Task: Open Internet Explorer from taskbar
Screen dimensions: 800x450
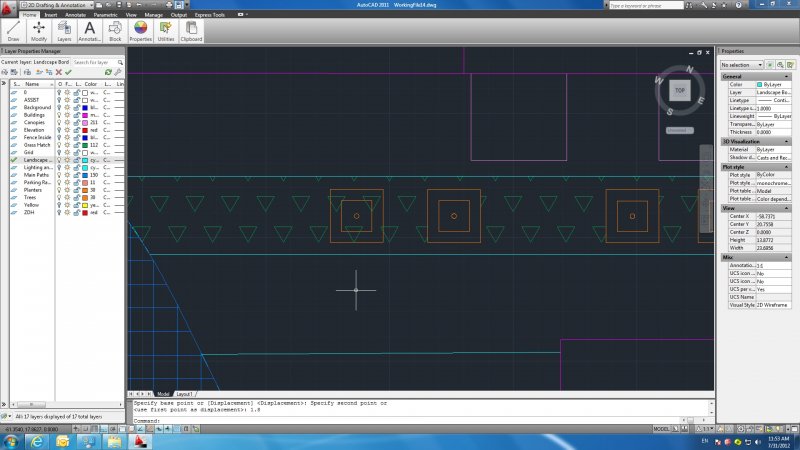Action: 37,441
